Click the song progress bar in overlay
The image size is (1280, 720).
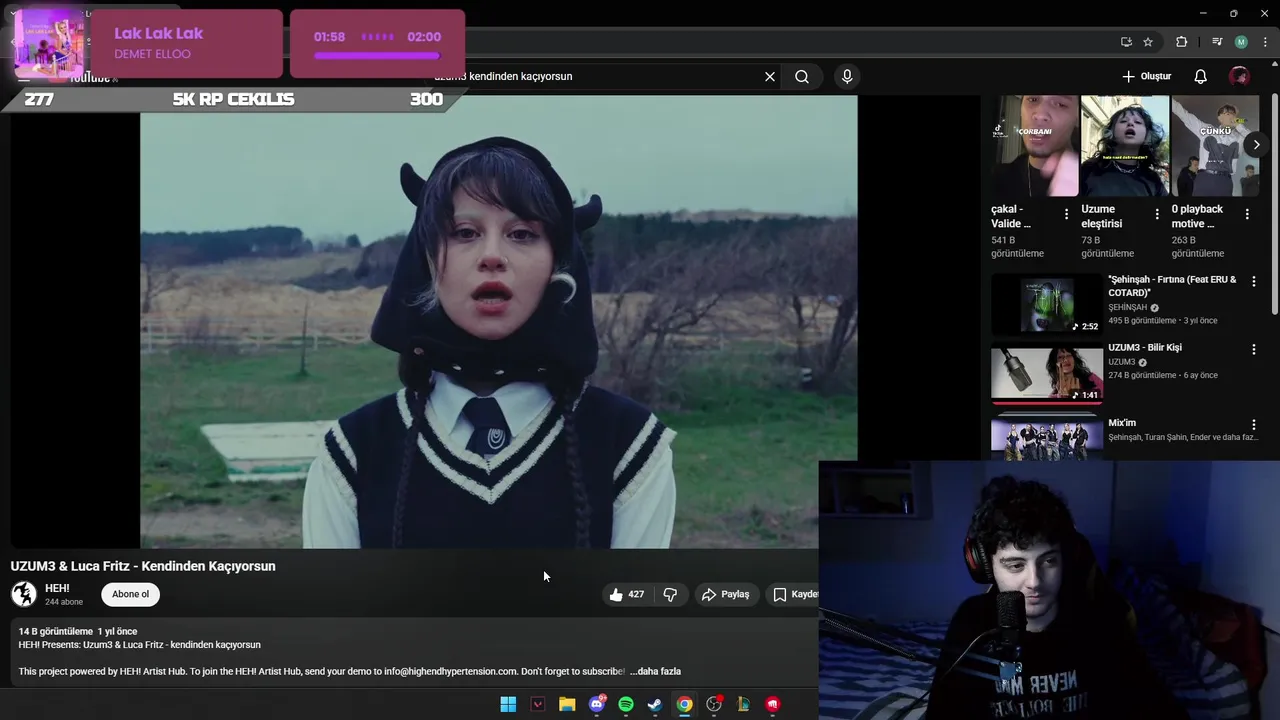[x=377, y=56]
